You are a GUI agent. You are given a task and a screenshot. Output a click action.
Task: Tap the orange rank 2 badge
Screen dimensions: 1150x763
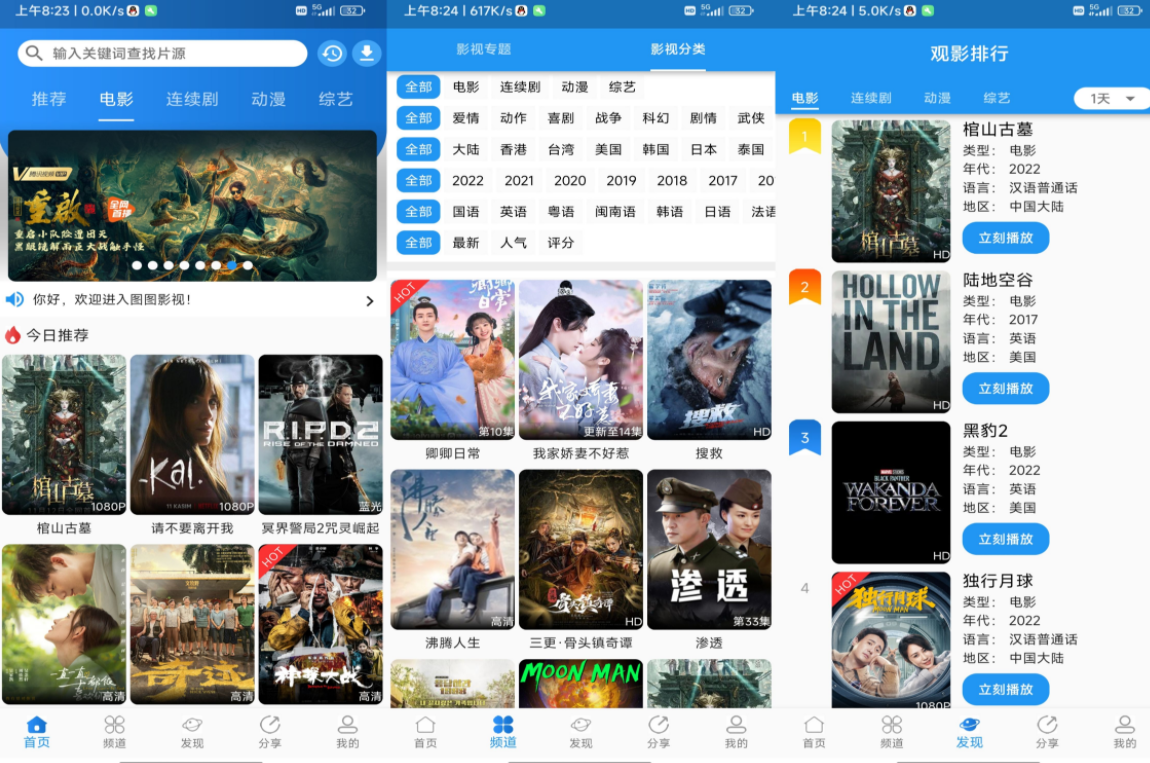coord(805,287)
